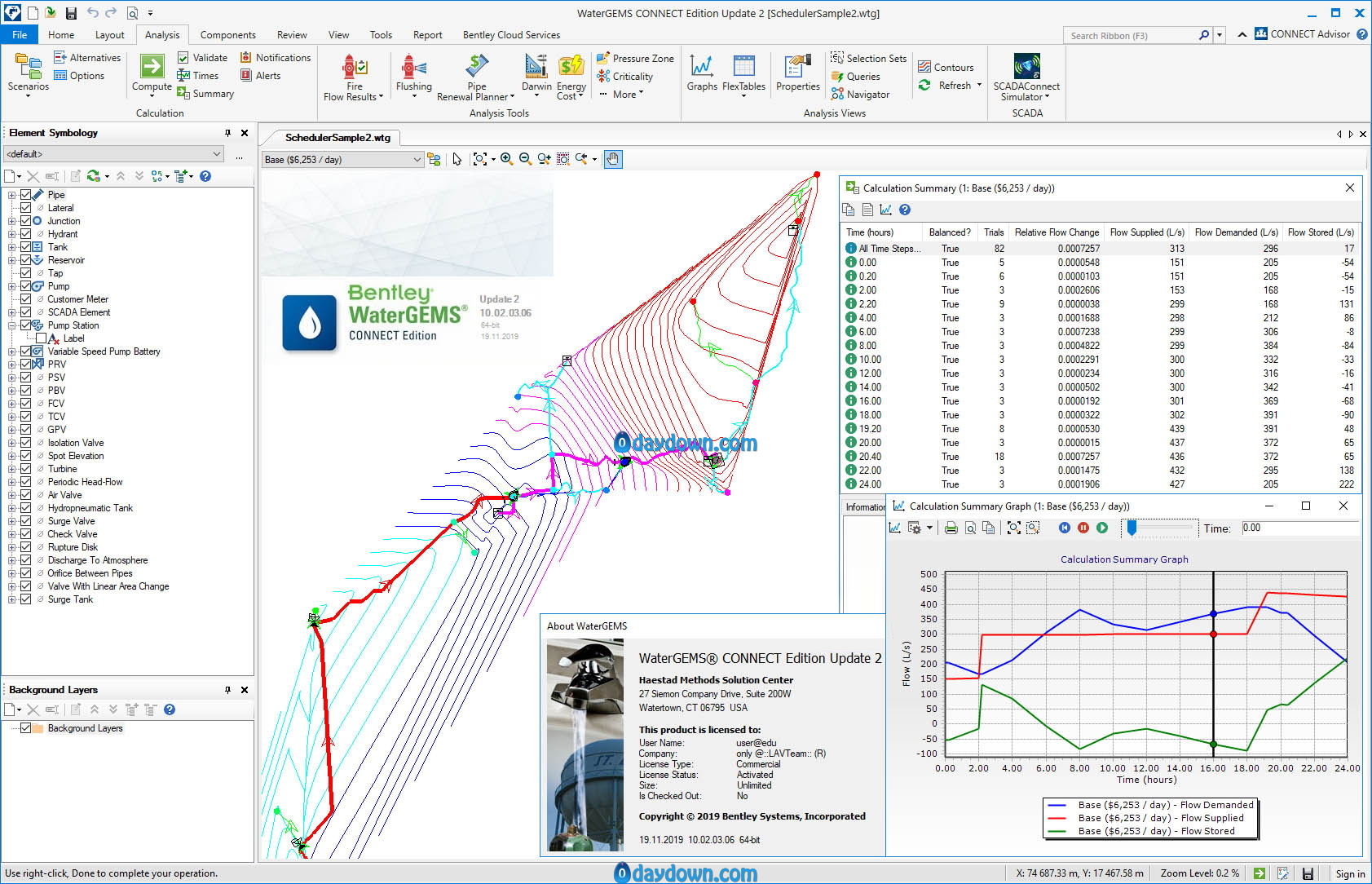The height and width of the screenshot is (884, 1372).
Task: Launch SCADAConnect Simulator
Action: [x=1026, y=77]
